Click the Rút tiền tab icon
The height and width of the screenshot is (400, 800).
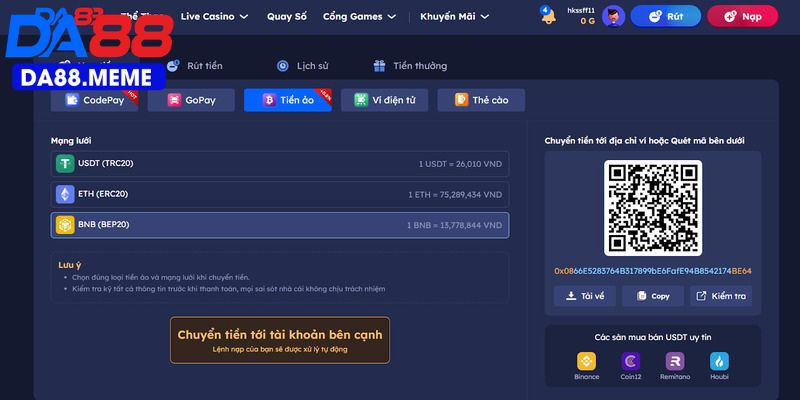click(x=173, y=66)
